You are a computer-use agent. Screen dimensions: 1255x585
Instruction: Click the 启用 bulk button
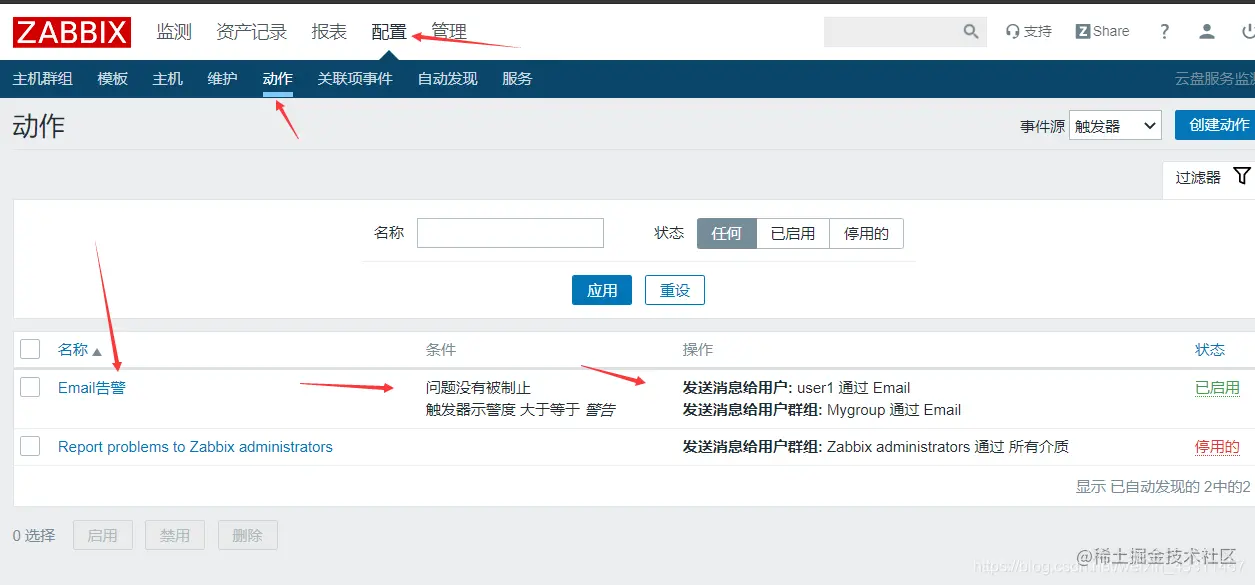coord(102,535)
